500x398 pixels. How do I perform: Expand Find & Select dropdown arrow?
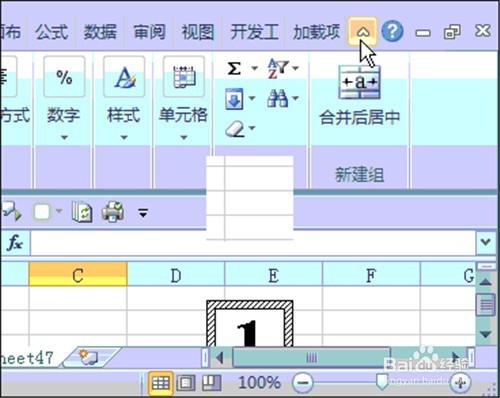click(x=295, y=98)
